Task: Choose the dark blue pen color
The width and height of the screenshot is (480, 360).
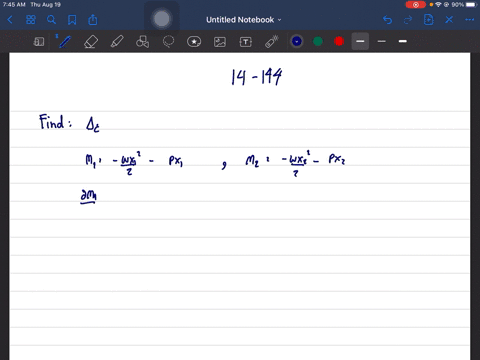Action: pyautogui.click(x=297, y=41)
